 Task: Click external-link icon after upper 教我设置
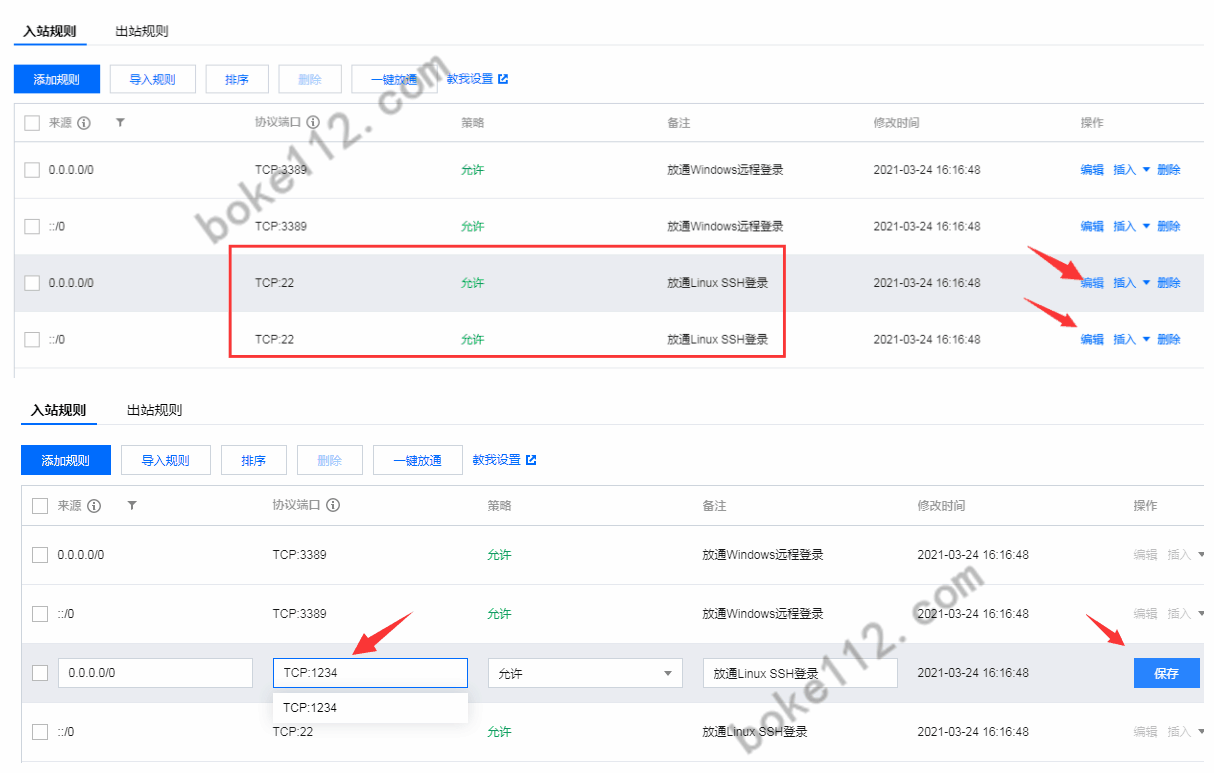tap(503, 78)
